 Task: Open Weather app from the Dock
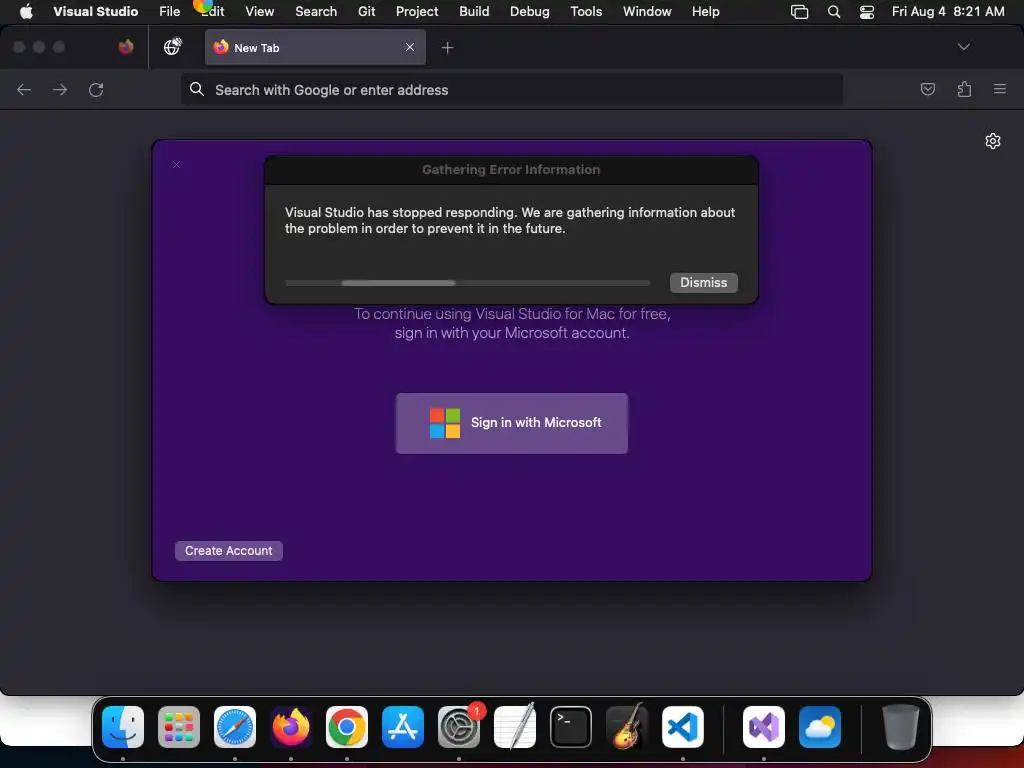[820, 726]
